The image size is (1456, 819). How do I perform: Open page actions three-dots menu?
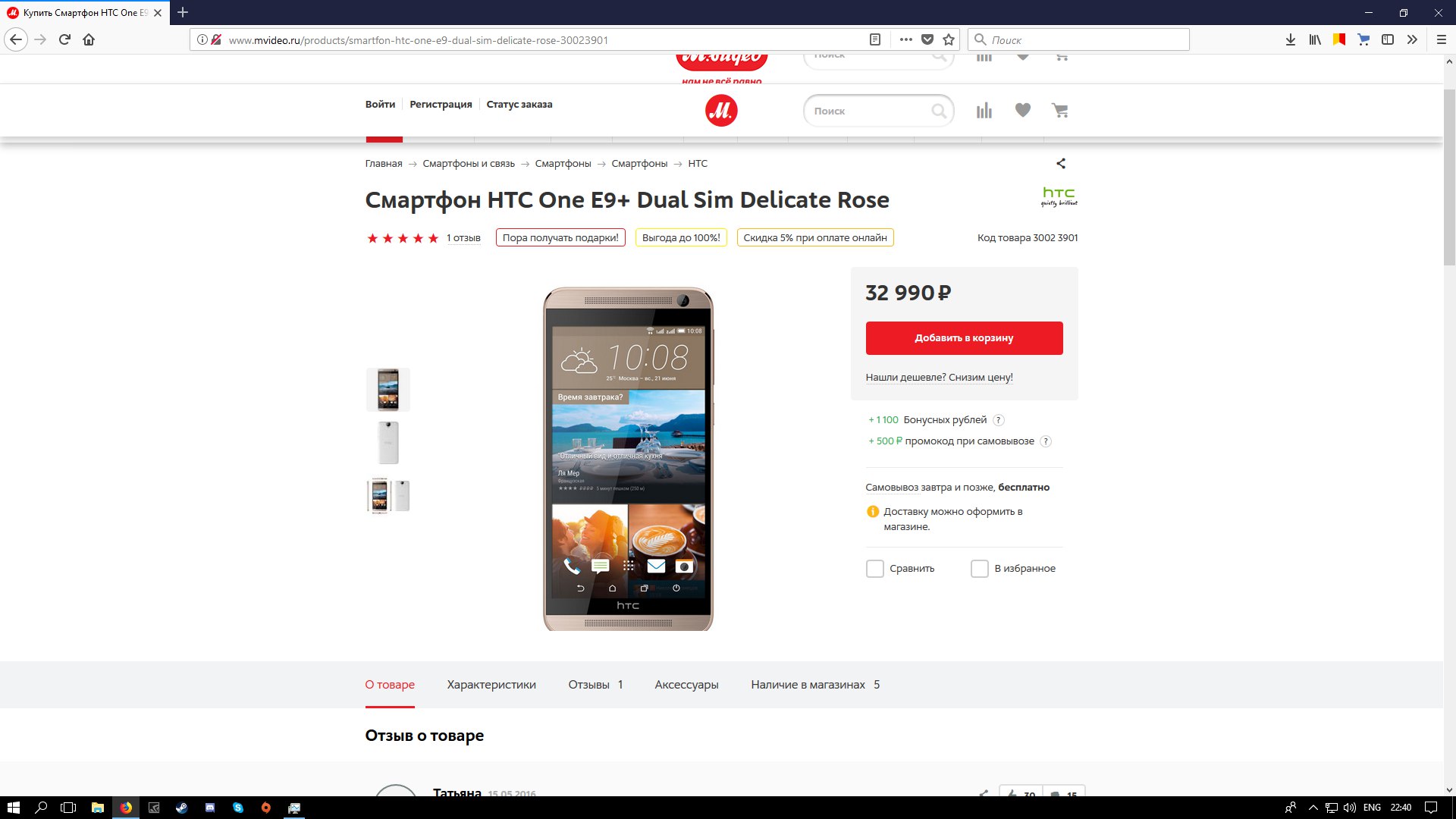[x=906, y=39]
